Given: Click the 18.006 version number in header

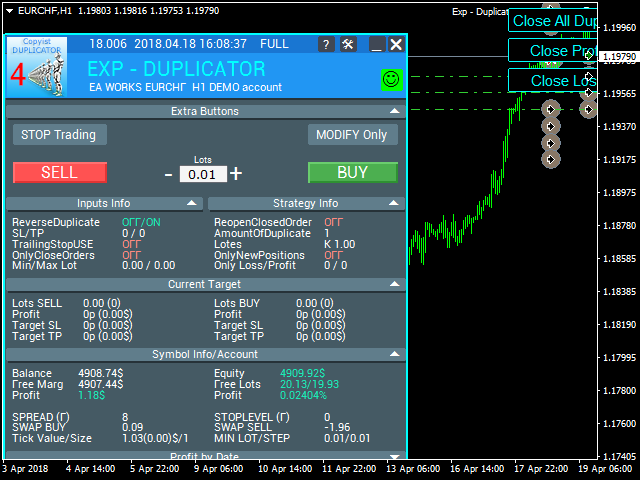Looking at the screenshot, I should click(108, 44).
